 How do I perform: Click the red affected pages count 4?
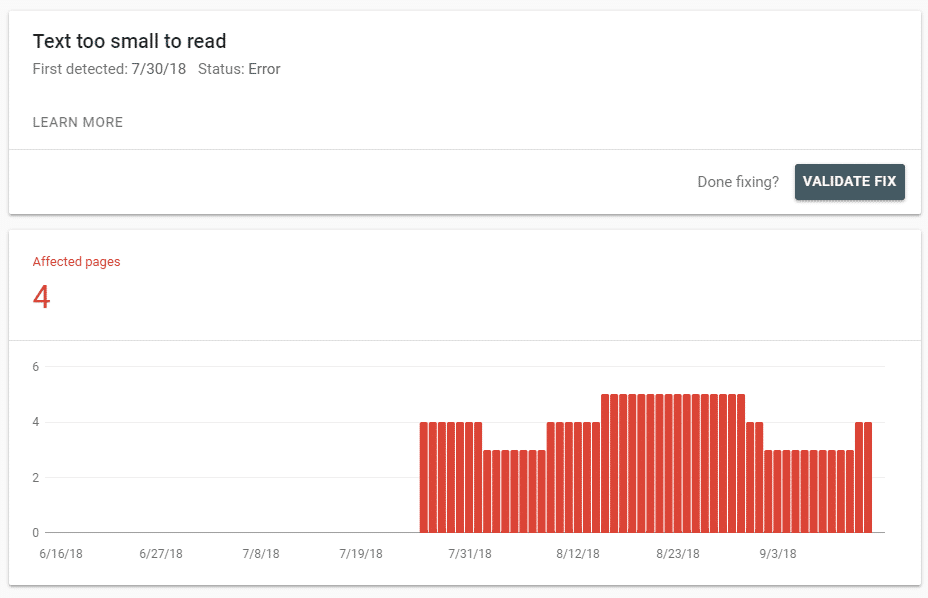[41, 297]
